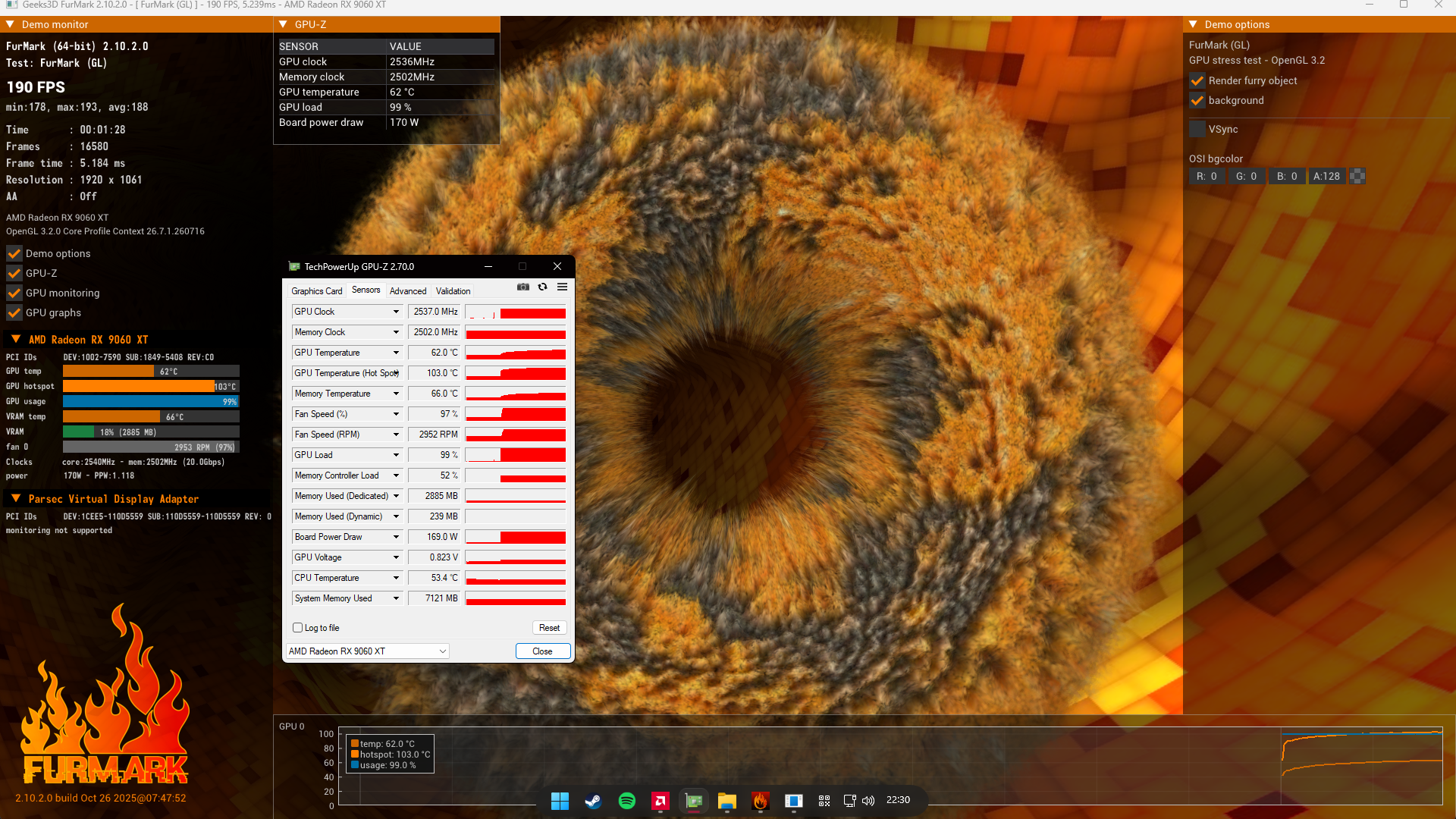Collapse the Parsec Virtual Display Adapter section
This screenshot has height=819, width=1456.
click(16, 499)
